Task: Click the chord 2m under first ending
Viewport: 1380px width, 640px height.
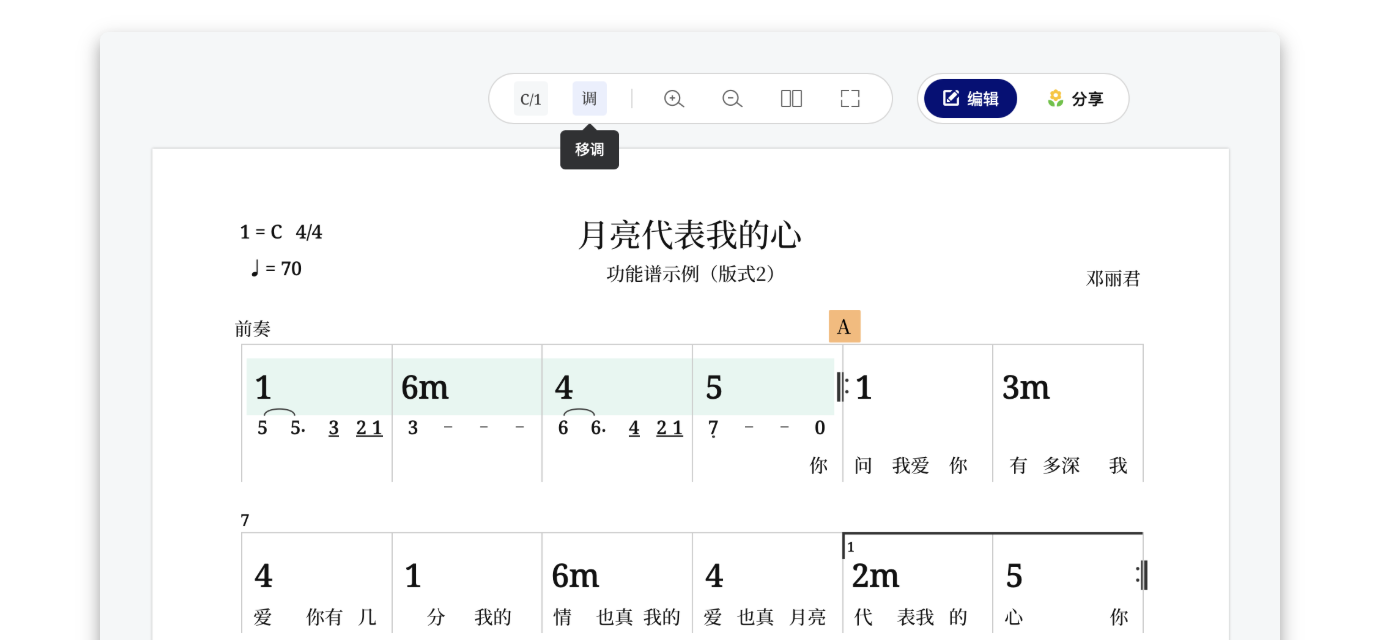Action: point(875,576)
